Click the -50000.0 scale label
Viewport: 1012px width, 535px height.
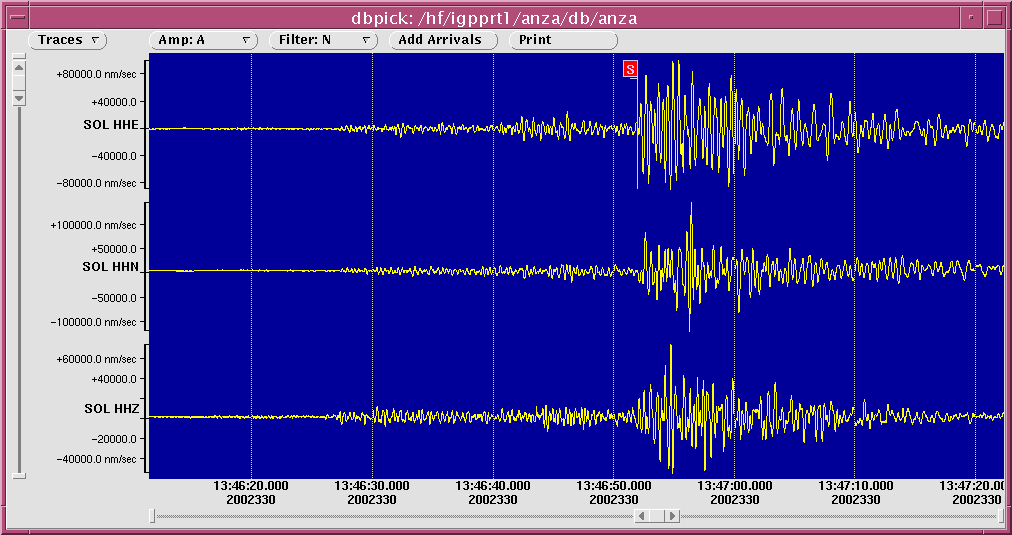click(x=112, y=298)
